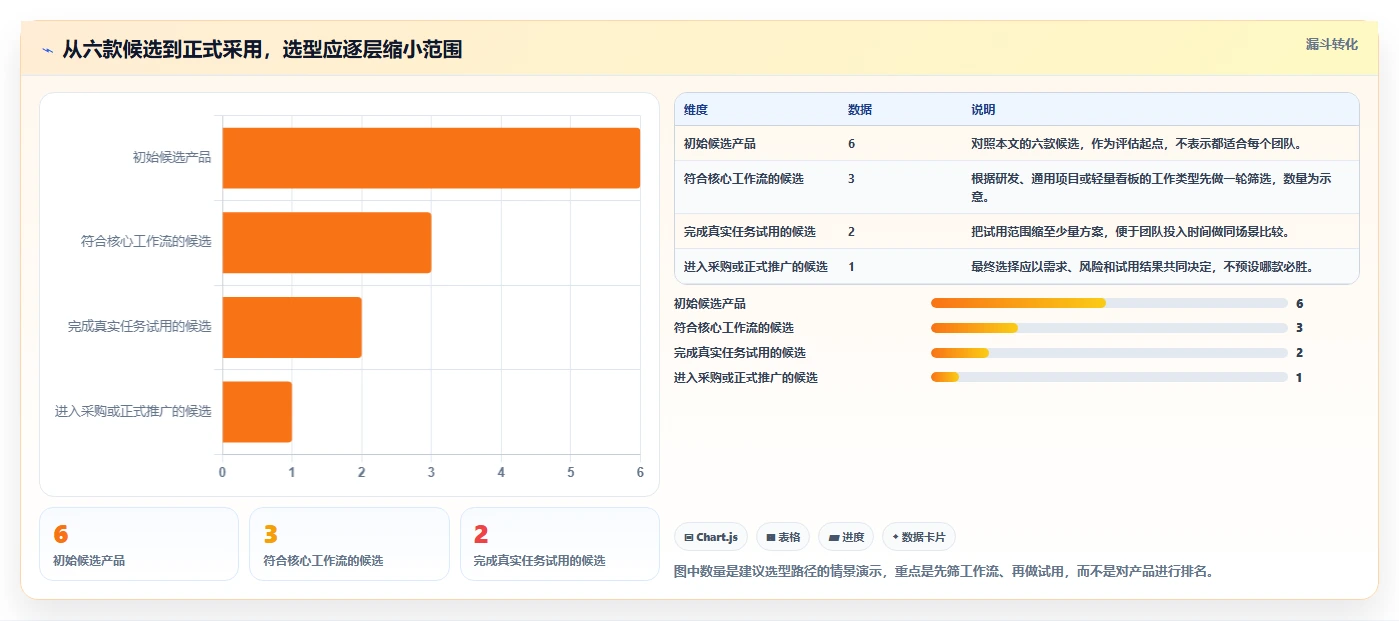Select the Chart.js chip

[711, 537]
